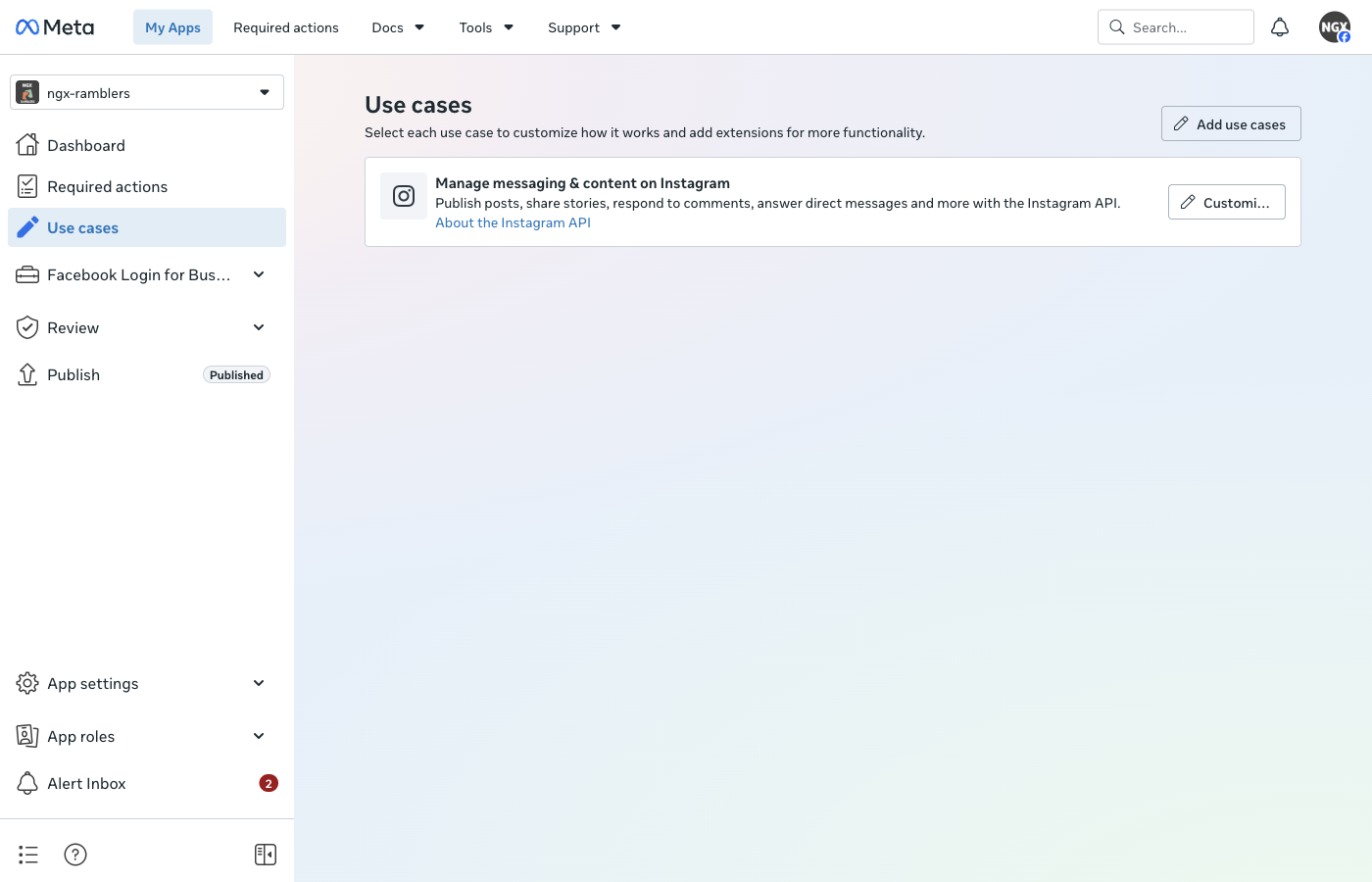Open the notifications bell
This screenshot has width=1372, height=882.
1280,27
